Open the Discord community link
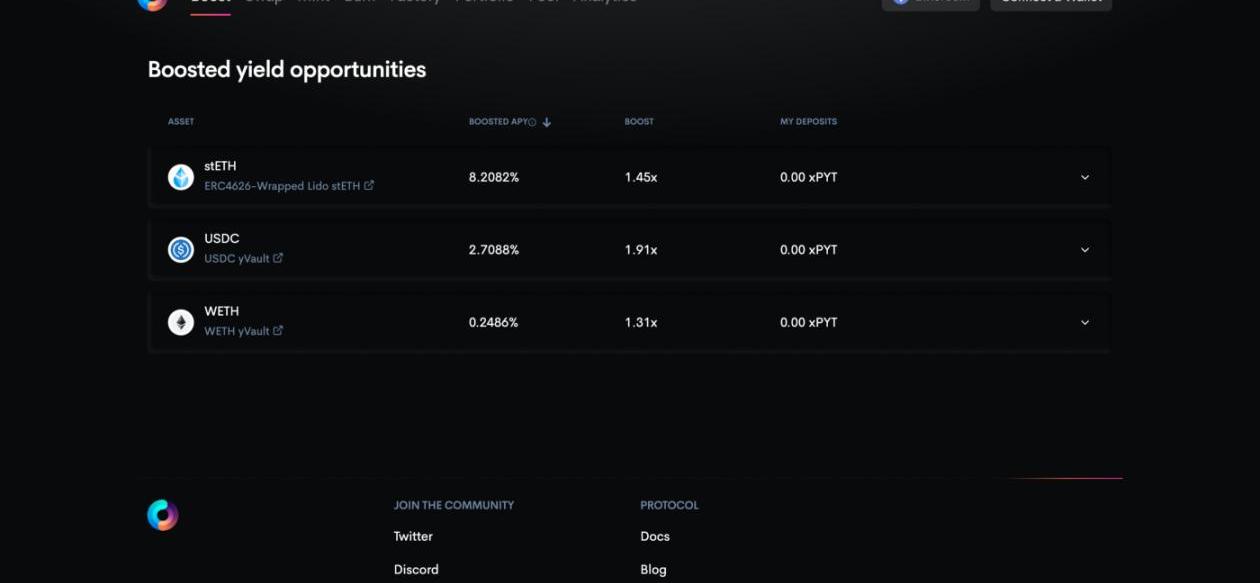 pyautogui.click(x=416, y=569)
